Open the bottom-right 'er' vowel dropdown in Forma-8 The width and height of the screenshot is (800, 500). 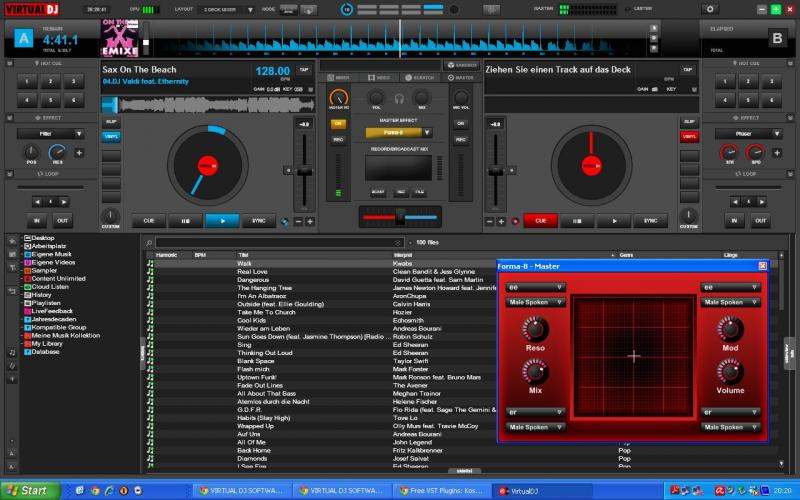pos(731,412)
